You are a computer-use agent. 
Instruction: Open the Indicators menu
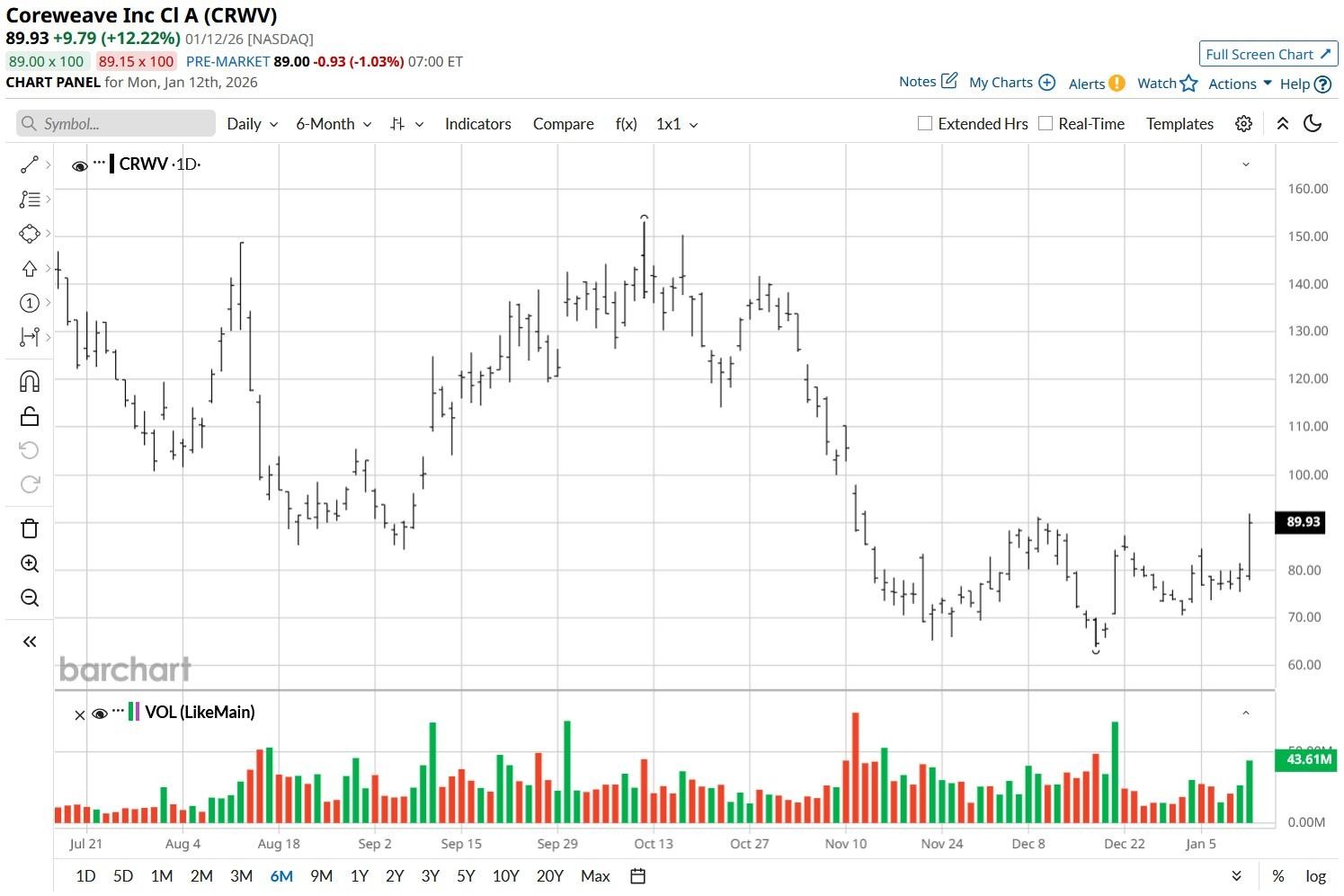(478, 124)
